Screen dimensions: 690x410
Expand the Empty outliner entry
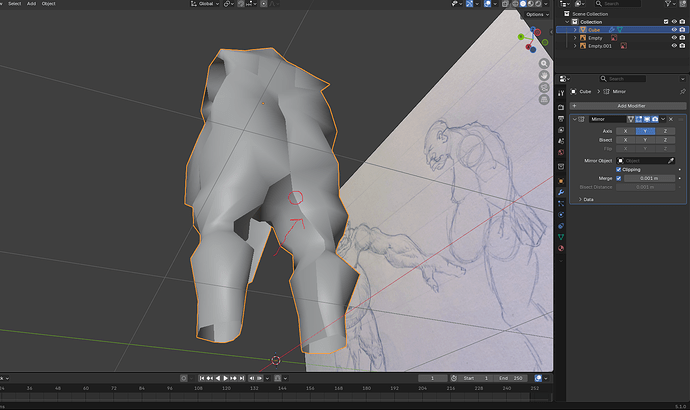pos(575,38)
